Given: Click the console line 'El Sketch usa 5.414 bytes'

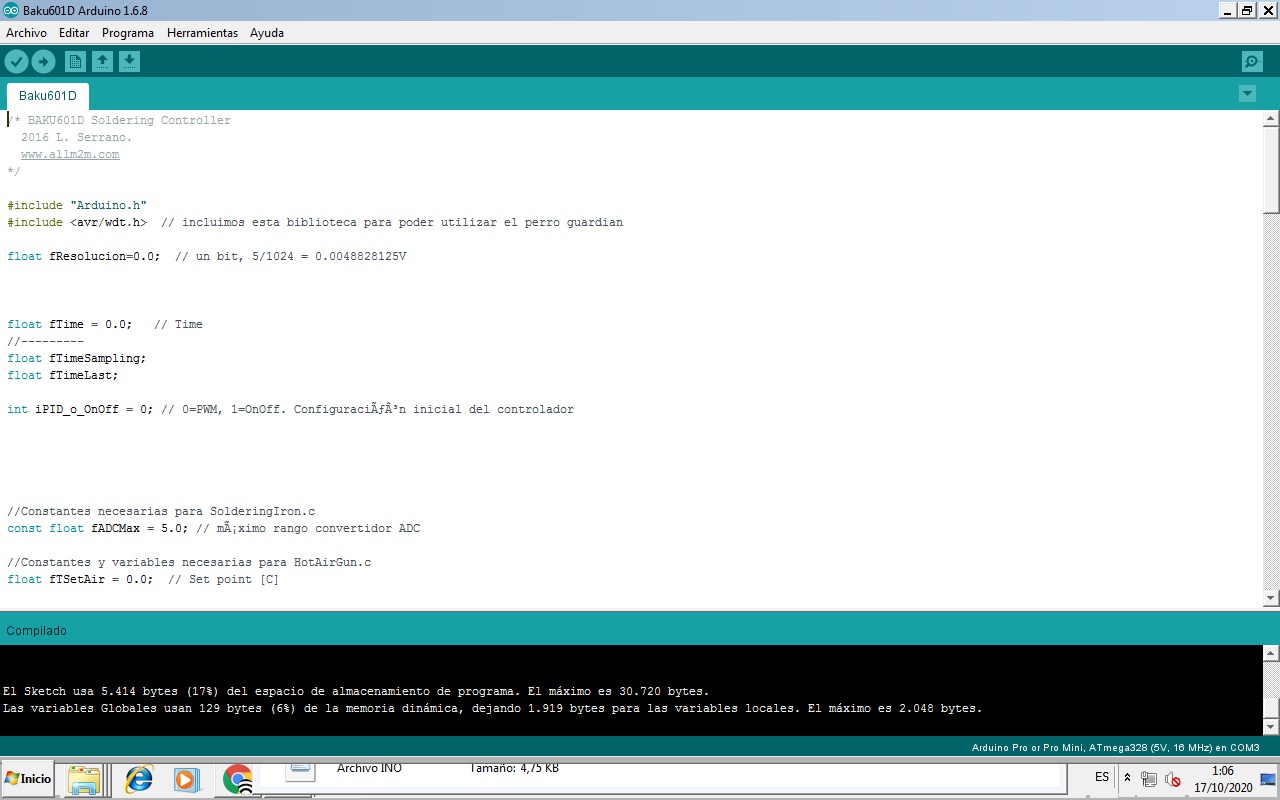Looking at the screenshot, I should [x=356, y=691].
